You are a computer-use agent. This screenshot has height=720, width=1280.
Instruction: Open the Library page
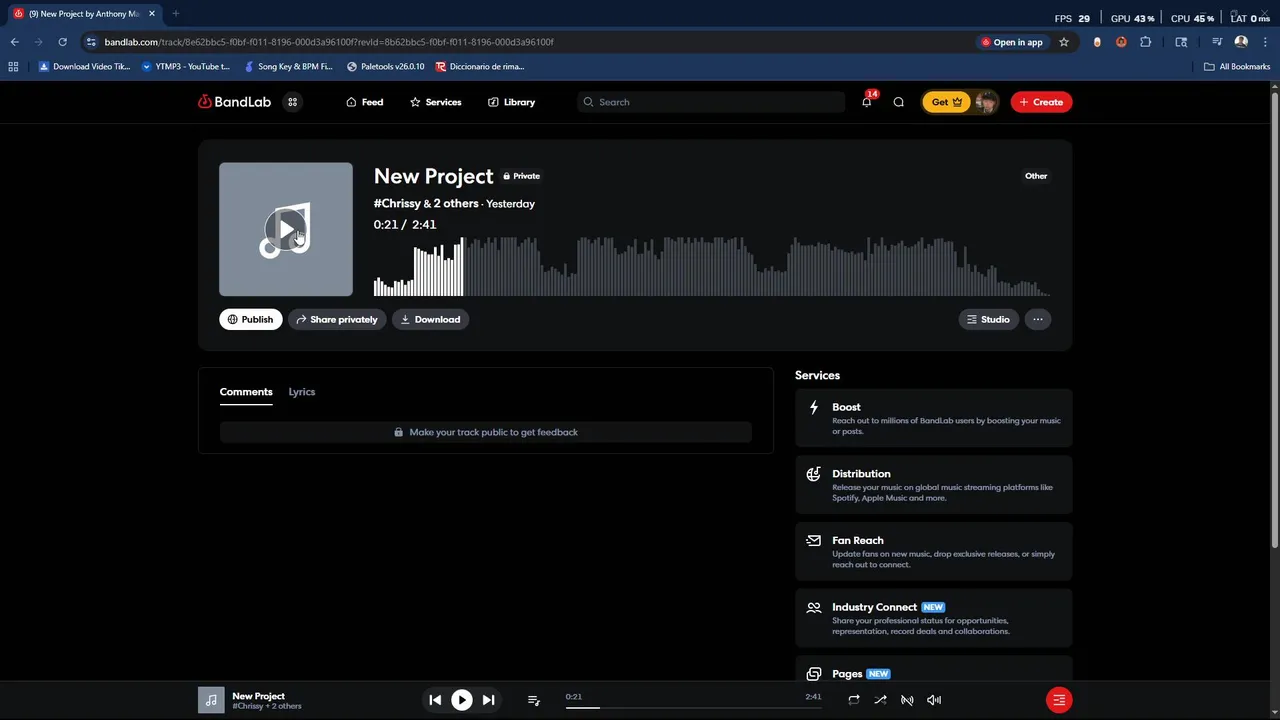point(511,102)
